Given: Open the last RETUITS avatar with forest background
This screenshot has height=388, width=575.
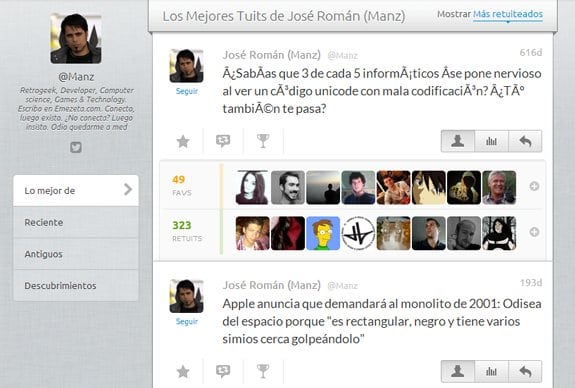Looking at the screenshot, I should click(499, 233).
